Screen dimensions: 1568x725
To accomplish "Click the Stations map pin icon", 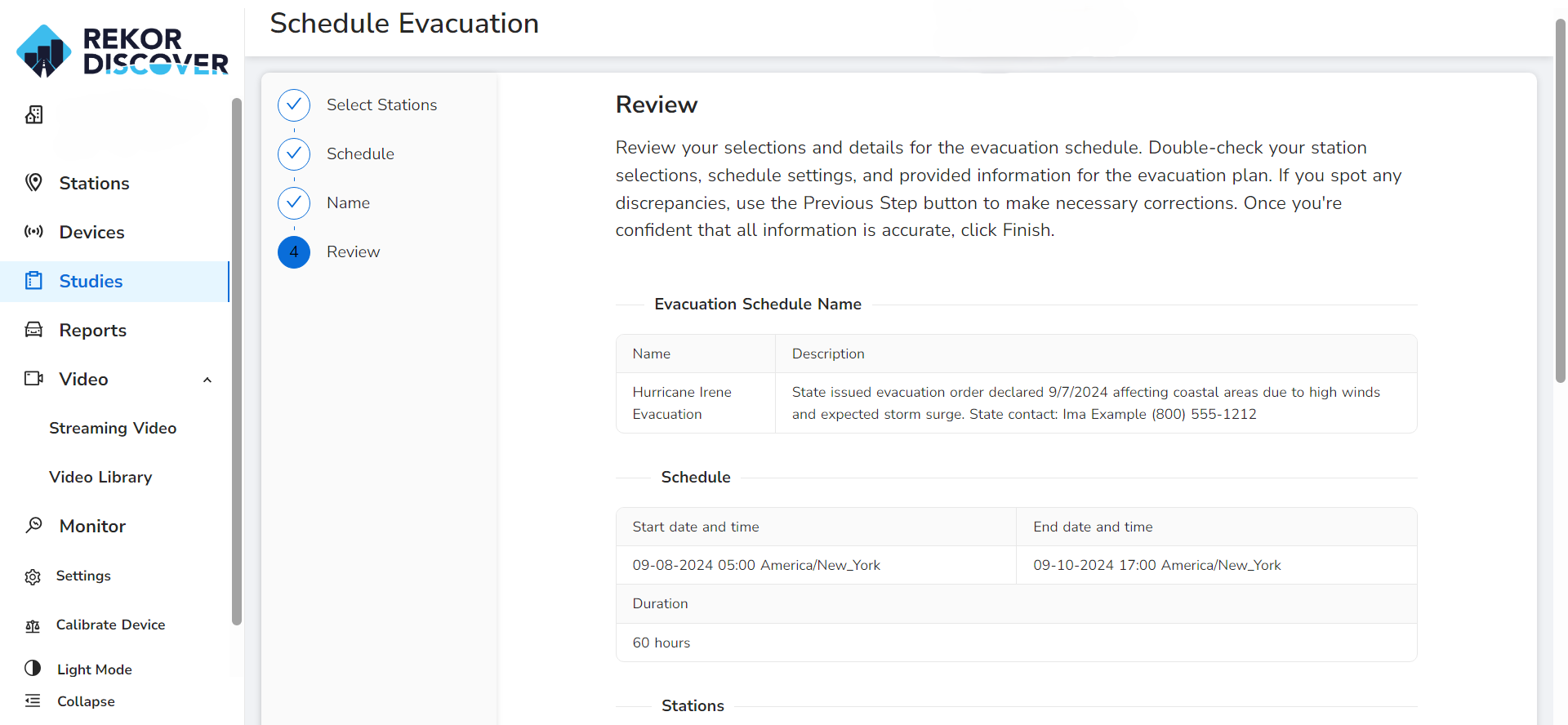I will (x=33, y=182).
